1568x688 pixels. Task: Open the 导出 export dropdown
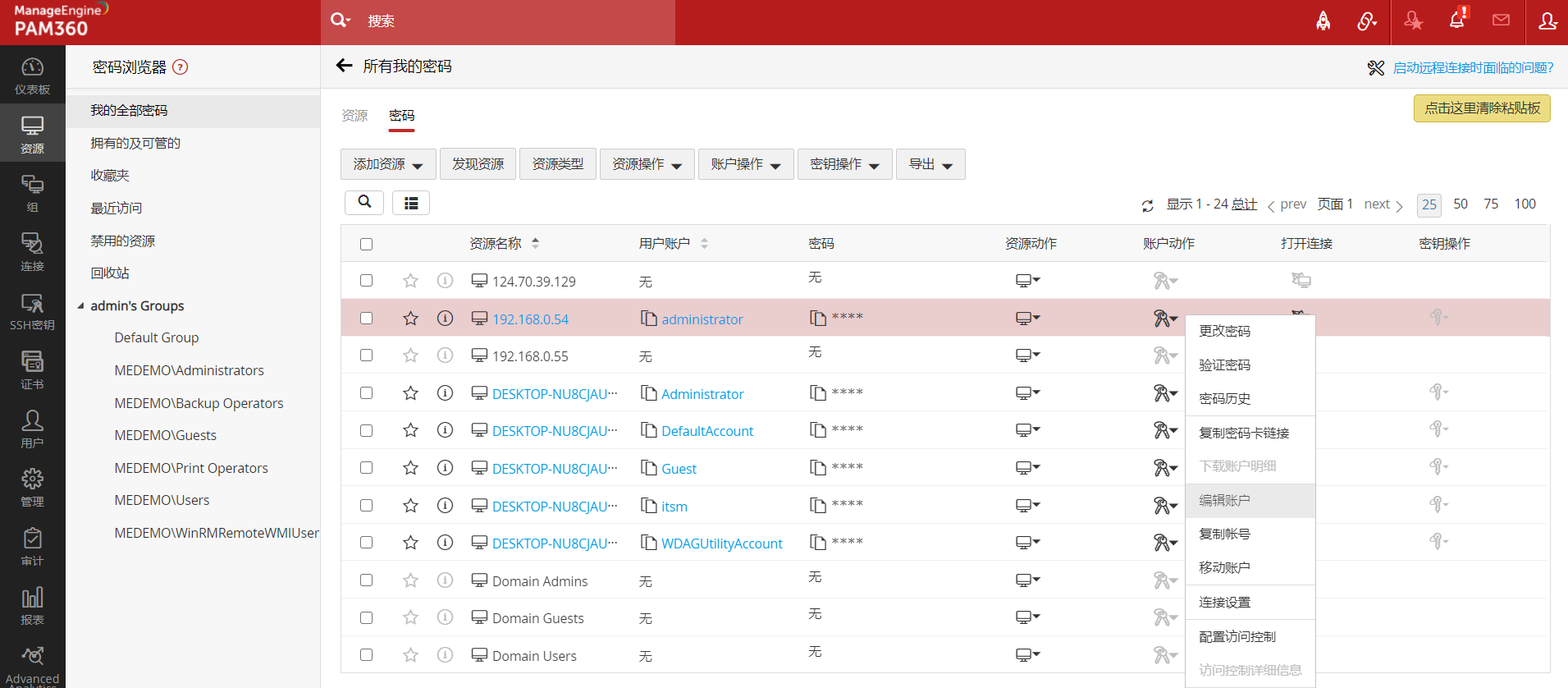coord(930,164)
